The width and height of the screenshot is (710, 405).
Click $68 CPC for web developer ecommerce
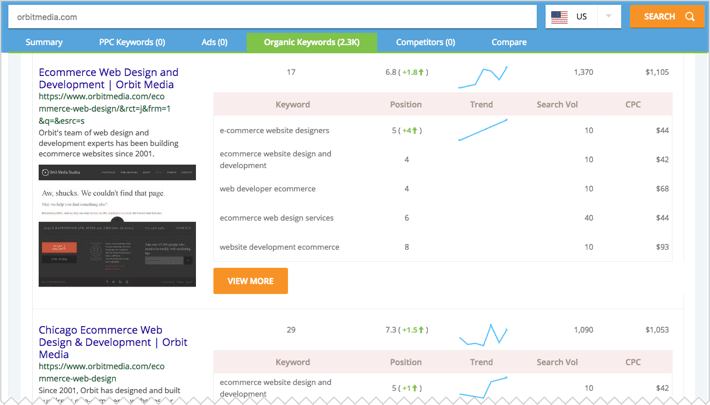[662, 189]
